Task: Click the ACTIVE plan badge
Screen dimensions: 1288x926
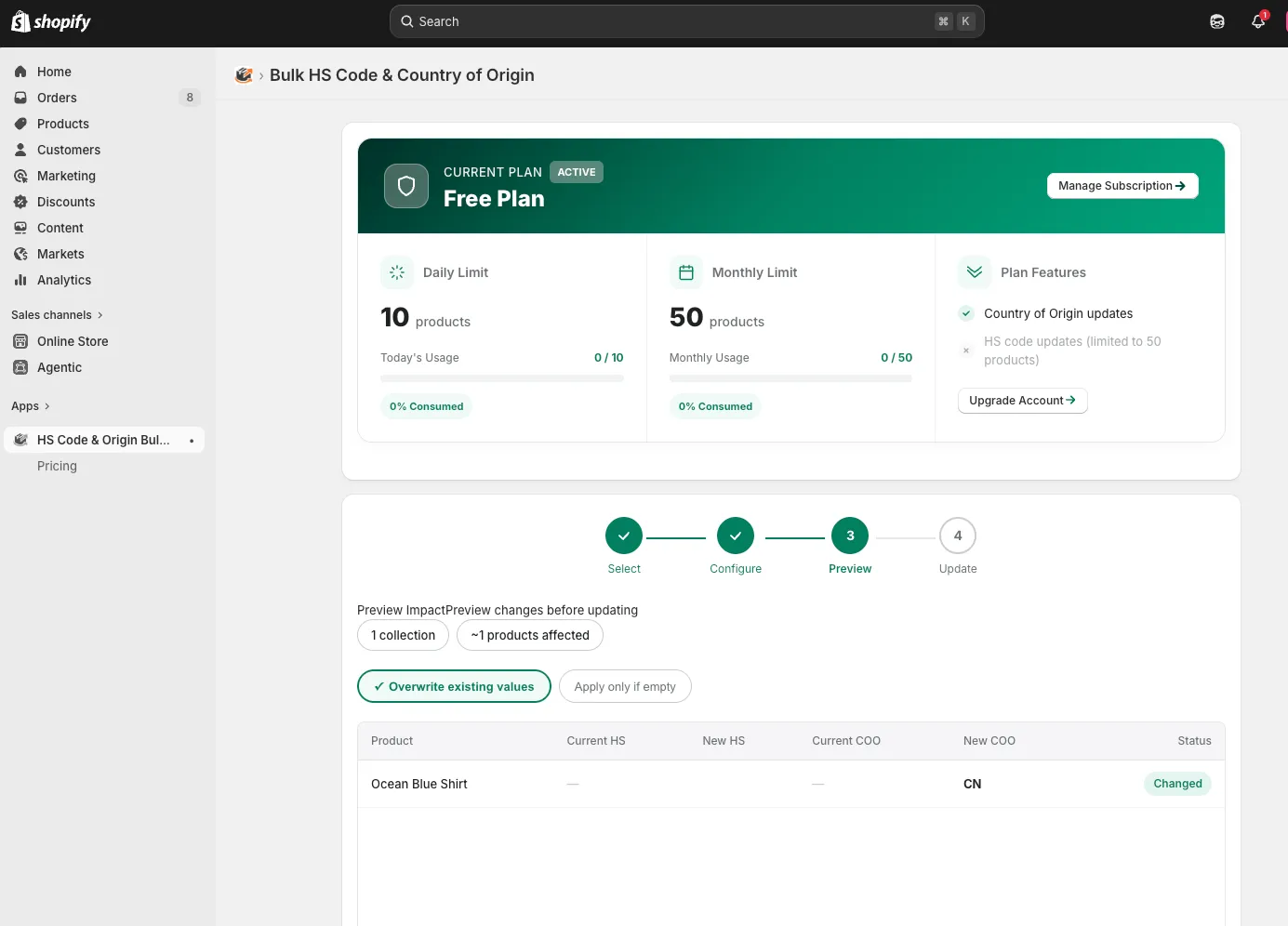Action: point(577,172)
